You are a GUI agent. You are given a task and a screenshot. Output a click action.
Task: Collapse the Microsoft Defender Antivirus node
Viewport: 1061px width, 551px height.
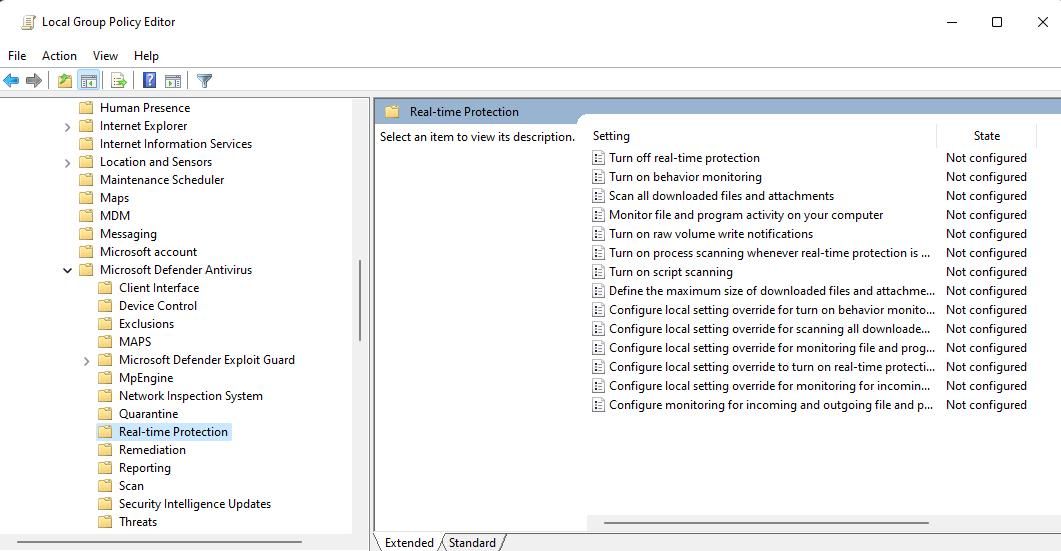(67, 270)
